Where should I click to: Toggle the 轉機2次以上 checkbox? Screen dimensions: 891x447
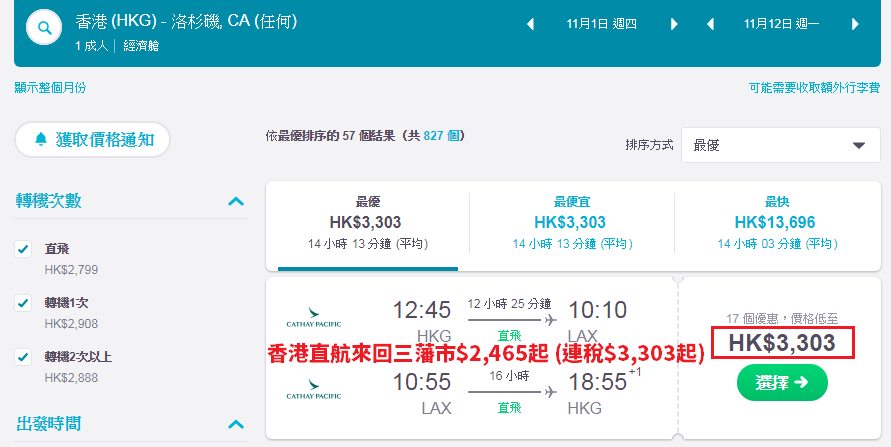coord(23,357)
